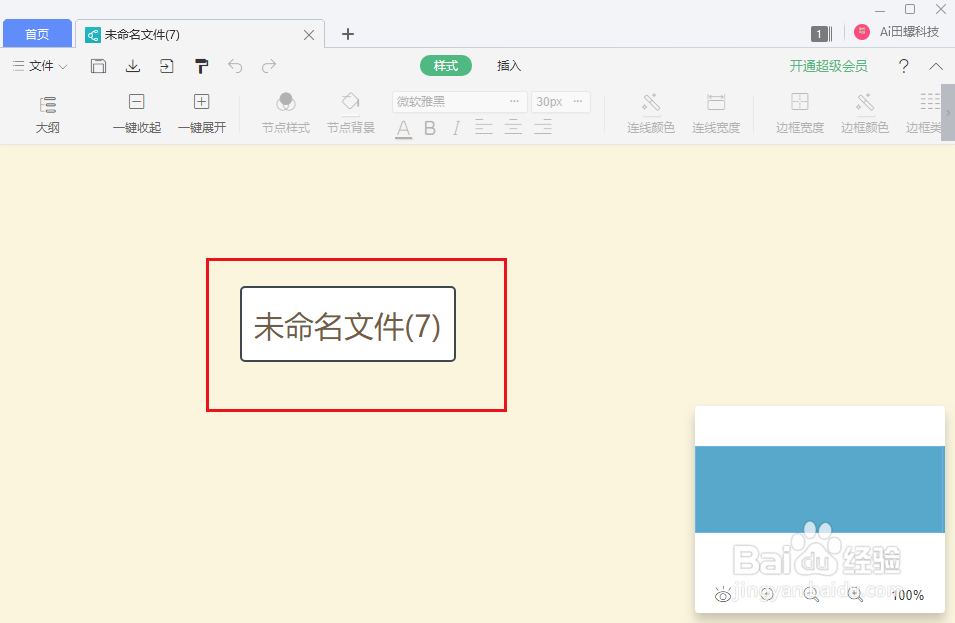Open help with the question mark
The image size is (955, 623).
pyautogui.click(x=904, y=66)
